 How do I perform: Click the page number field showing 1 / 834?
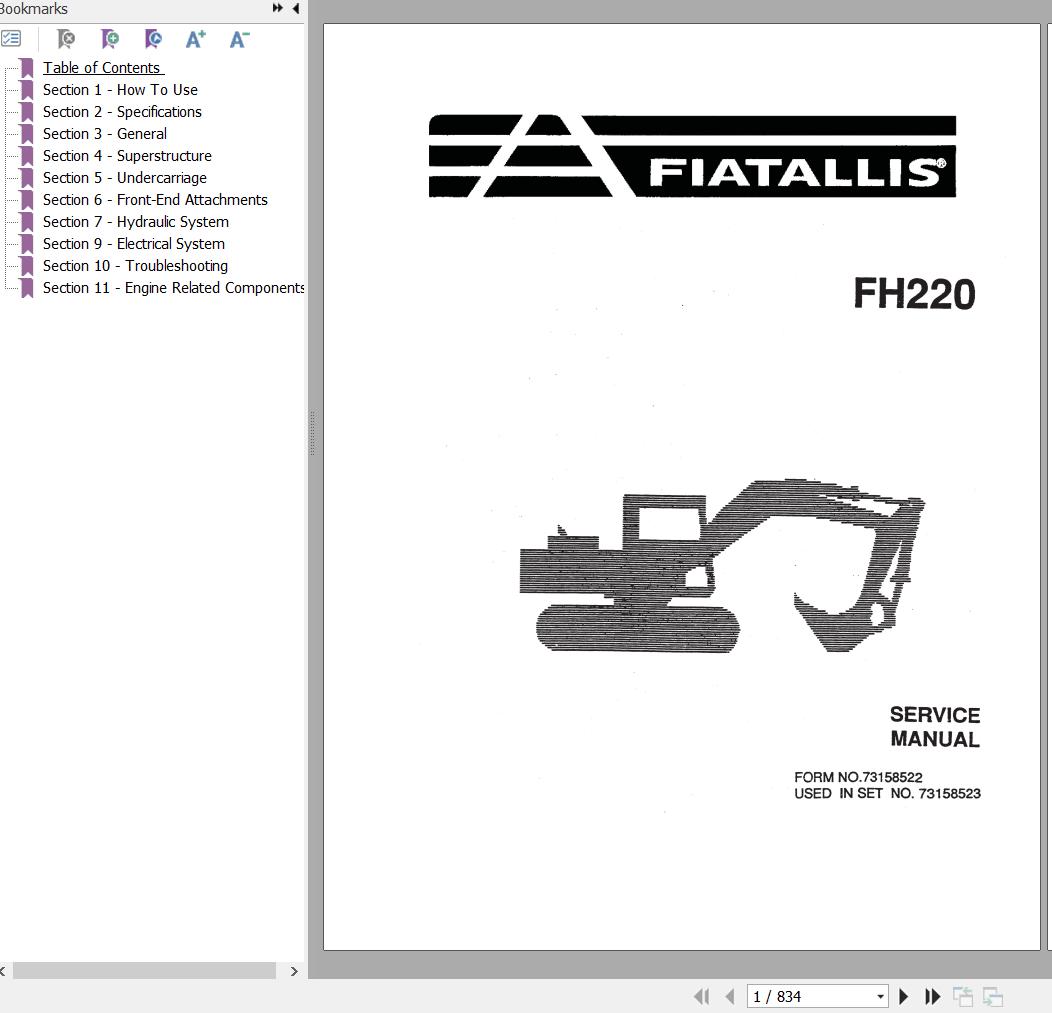point(810,996)
